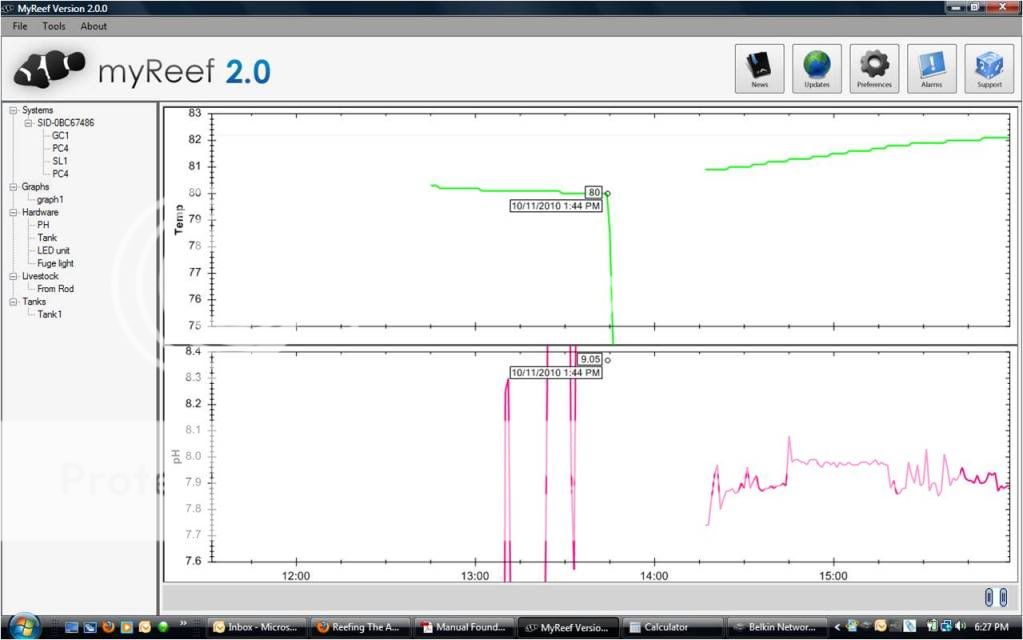Screen dimensions: 1023x640
Task: Click the Livestock category label
Action: tap(40, 276)
